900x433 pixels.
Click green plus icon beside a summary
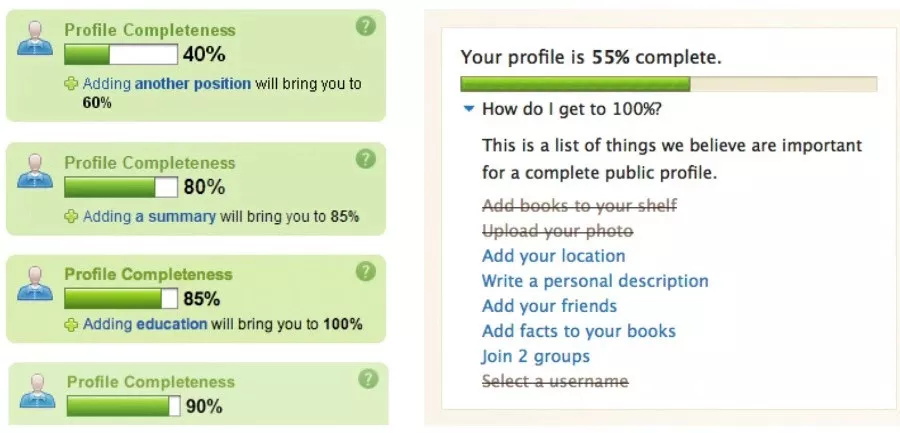(71, 216)
